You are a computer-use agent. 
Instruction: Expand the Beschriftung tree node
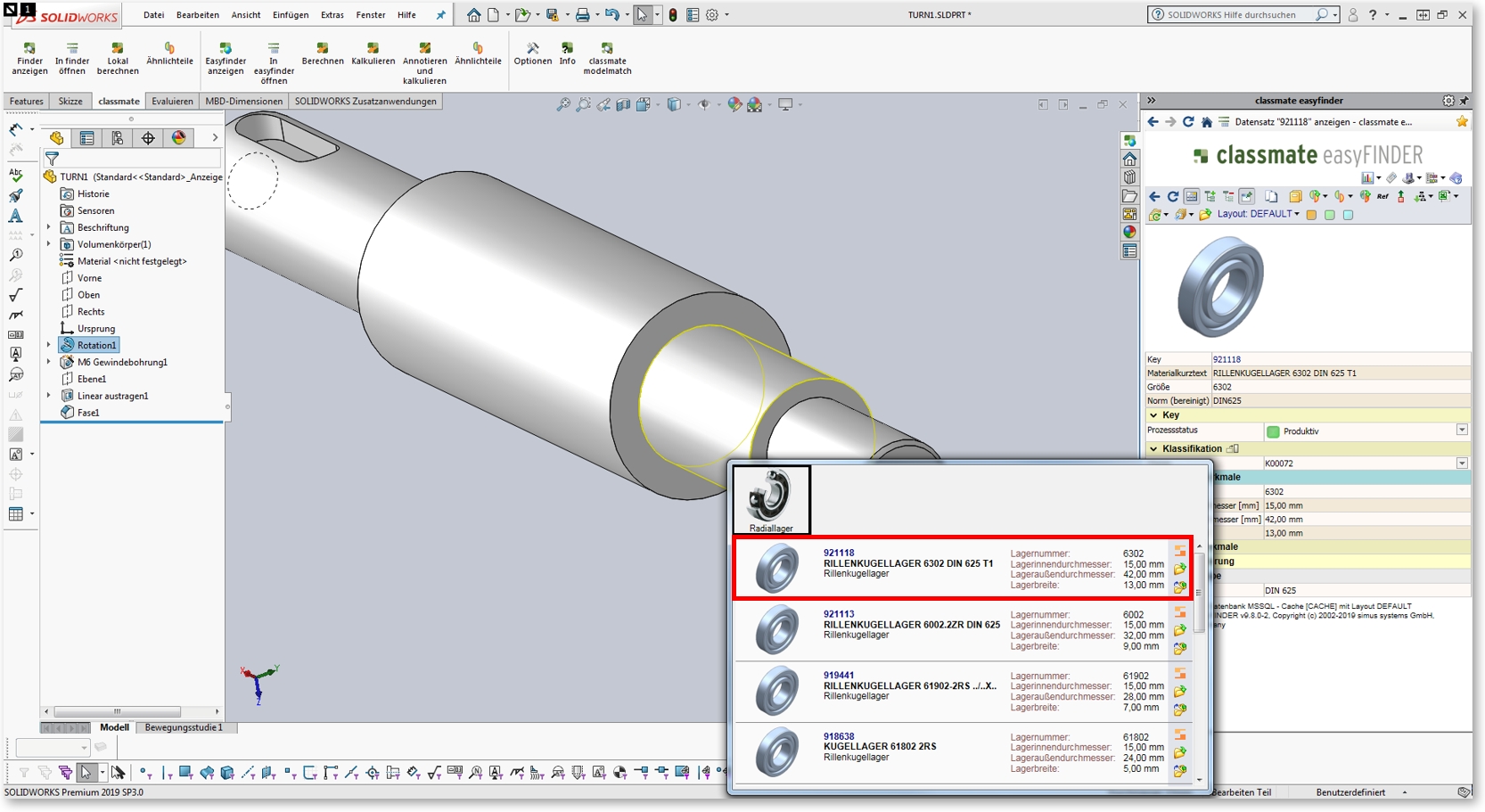(49, 227)
